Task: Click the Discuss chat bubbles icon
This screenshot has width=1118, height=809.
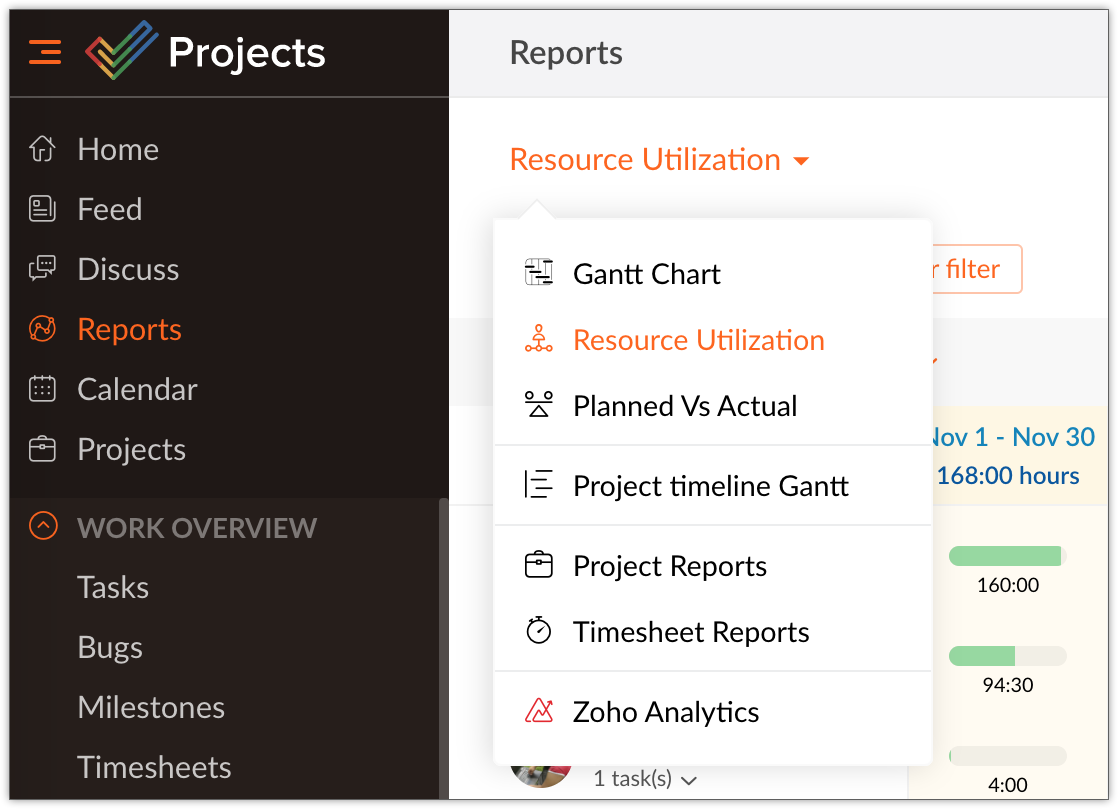Action: pyautogui.click(x=42, y=269)
